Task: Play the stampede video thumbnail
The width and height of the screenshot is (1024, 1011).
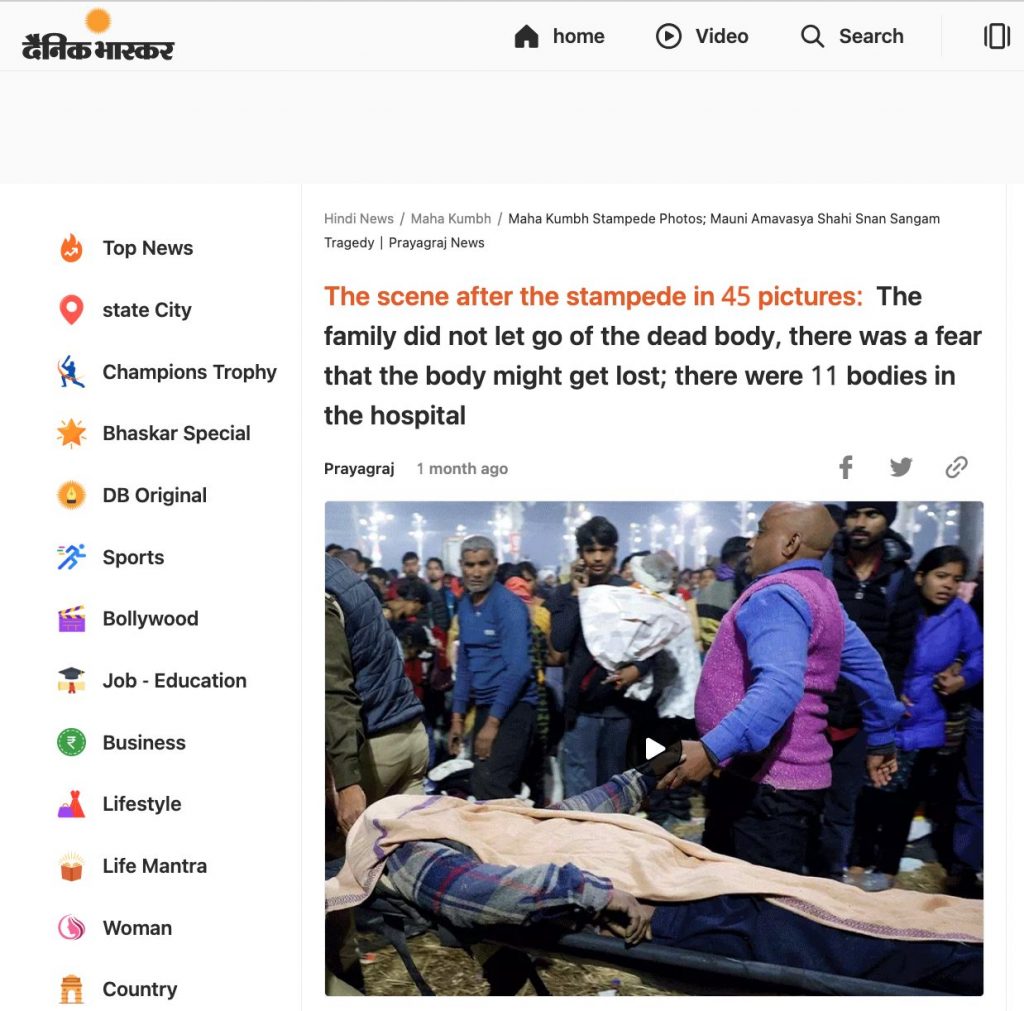Action: [x=654, y=748]
